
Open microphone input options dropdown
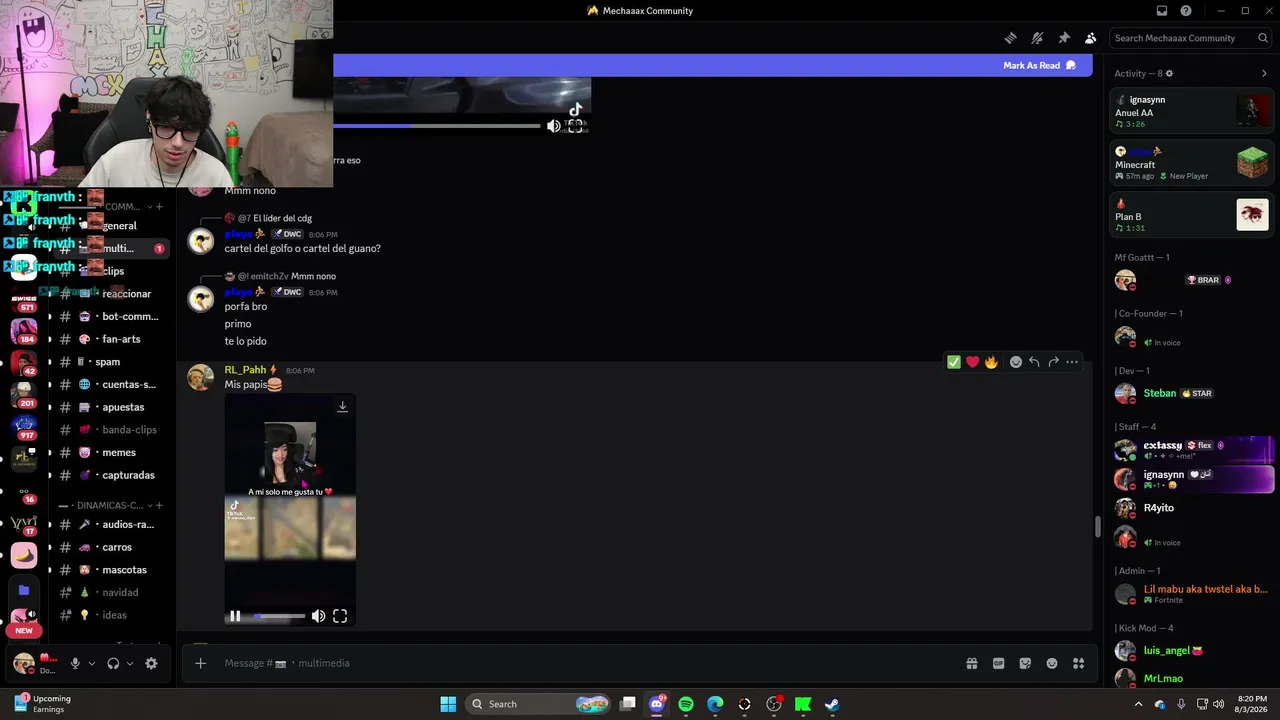(92, 663)
